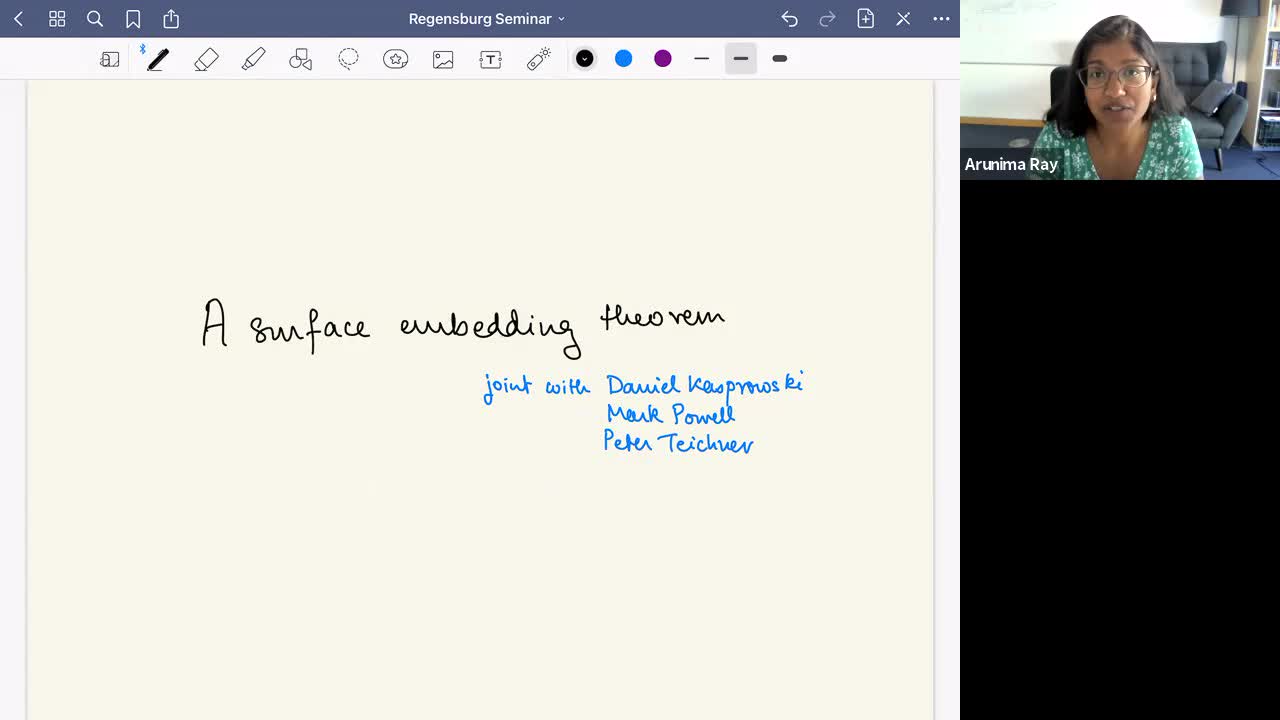Image resolution: width=1280 pixels, height=720 pixels.
Task: Open the search magnifier
Action: [x=95, y=19]
